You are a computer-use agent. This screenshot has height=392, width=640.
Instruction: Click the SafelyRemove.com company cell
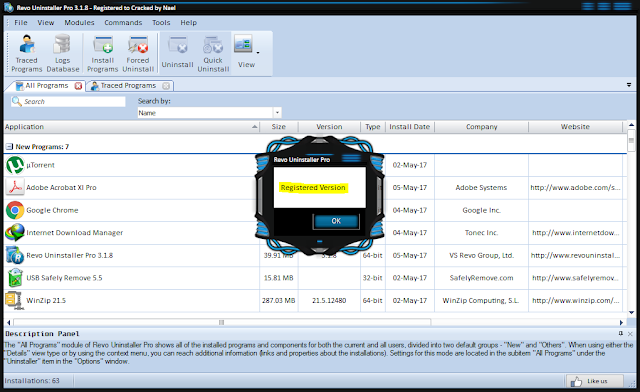pyautogui.click(x=481, y=278)
